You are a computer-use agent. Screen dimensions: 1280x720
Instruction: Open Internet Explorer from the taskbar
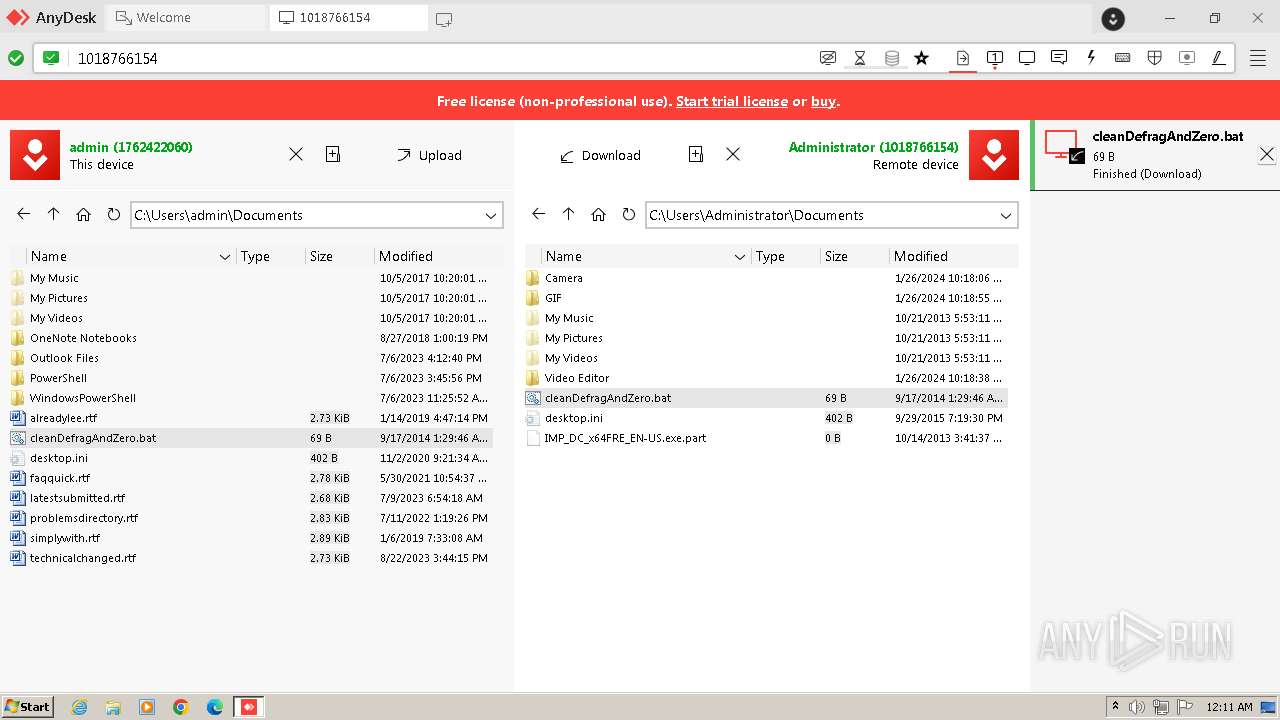pos(79,707)
